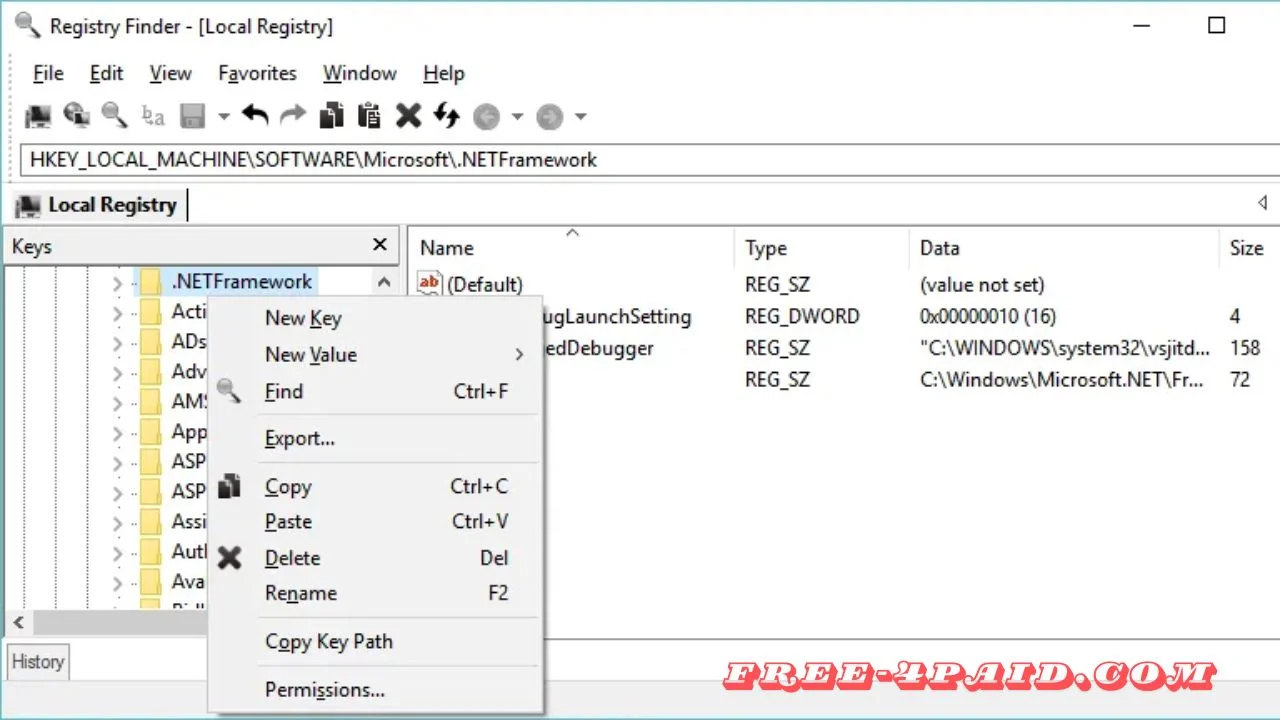The width and height of the screenshot is (1280, 720).
Task: Expand the tree node starting with Acti
Action: point(118,314)
